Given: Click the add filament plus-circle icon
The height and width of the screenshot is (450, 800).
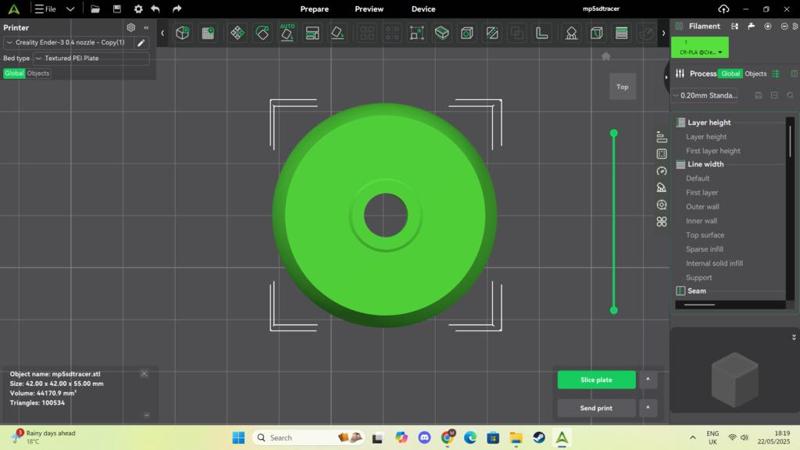Looking at the screenshot, I should (x=768, y=26).
